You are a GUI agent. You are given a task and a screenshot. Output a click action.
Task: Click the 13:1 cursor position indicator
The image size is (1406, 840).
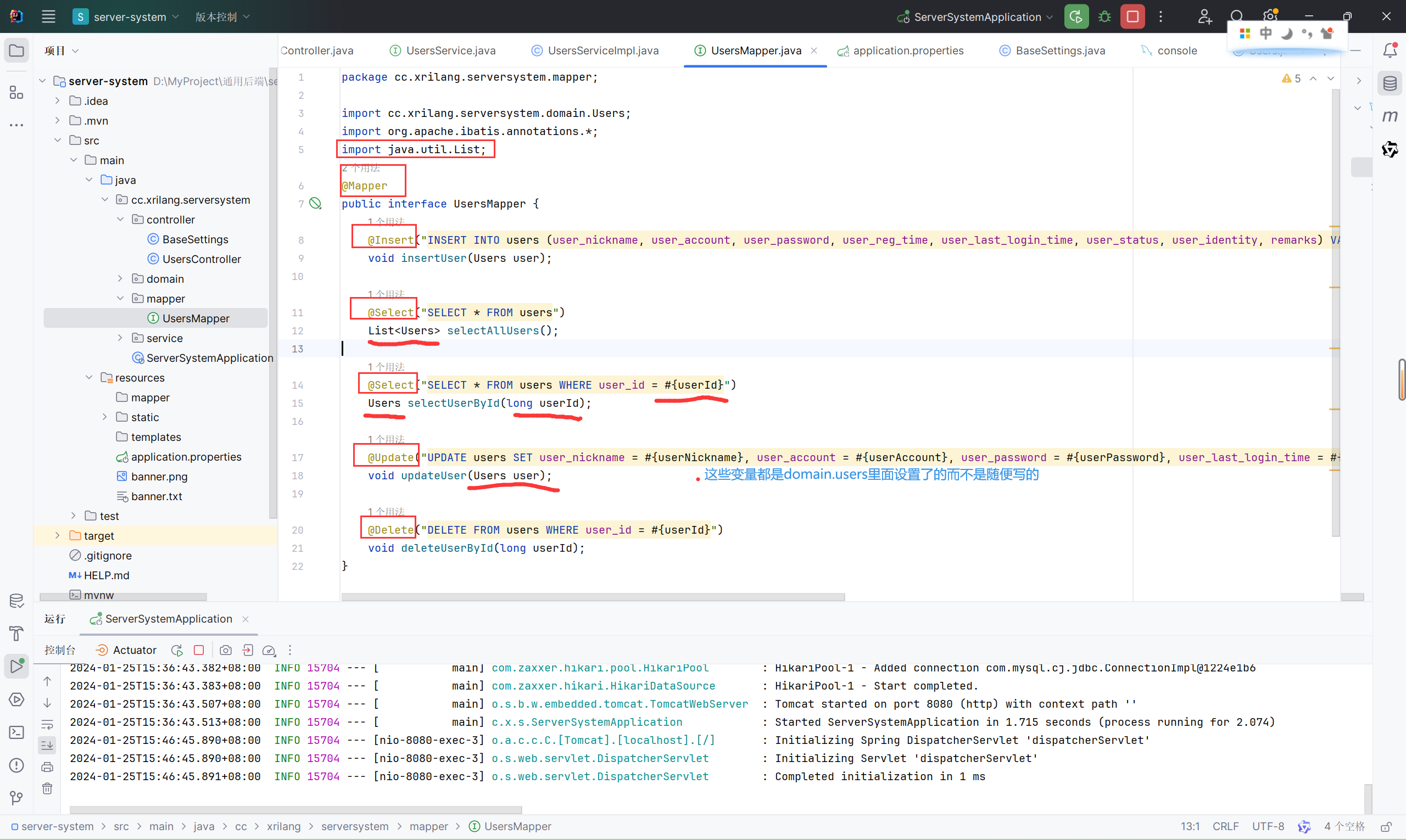[1190, 826]
